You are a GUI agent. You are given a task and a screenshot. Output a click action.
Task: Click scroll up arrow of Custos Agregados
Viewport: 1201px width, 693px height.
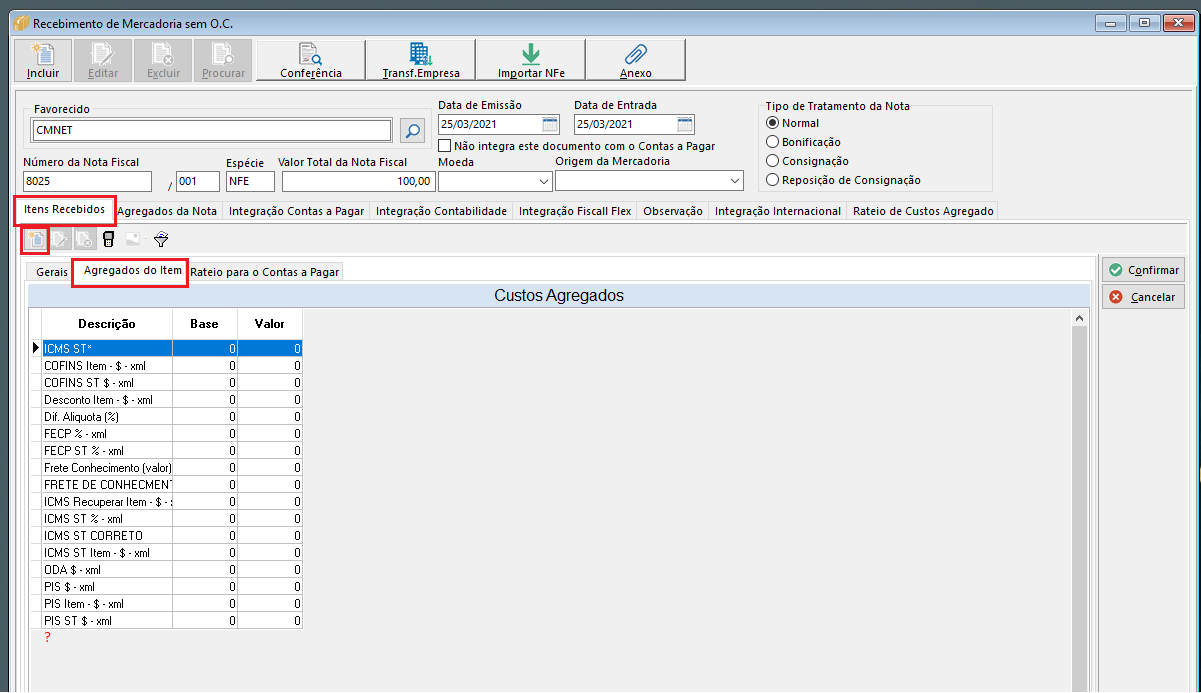1079,318
